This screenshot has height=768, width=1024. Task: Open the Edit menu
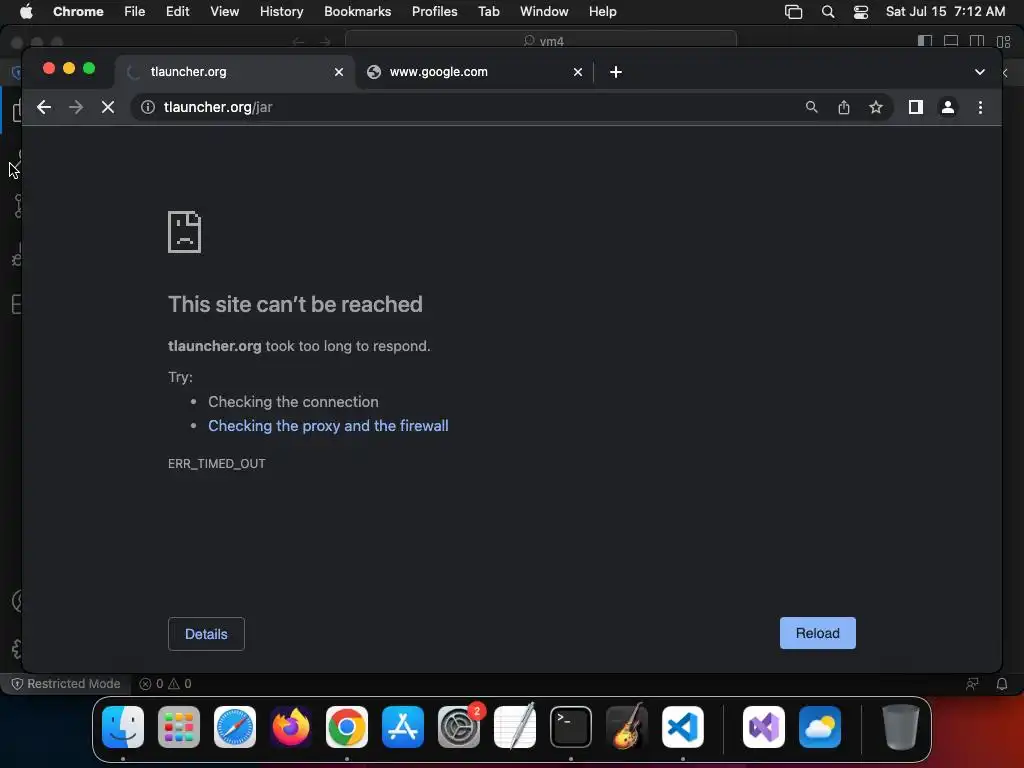[178, 12]
